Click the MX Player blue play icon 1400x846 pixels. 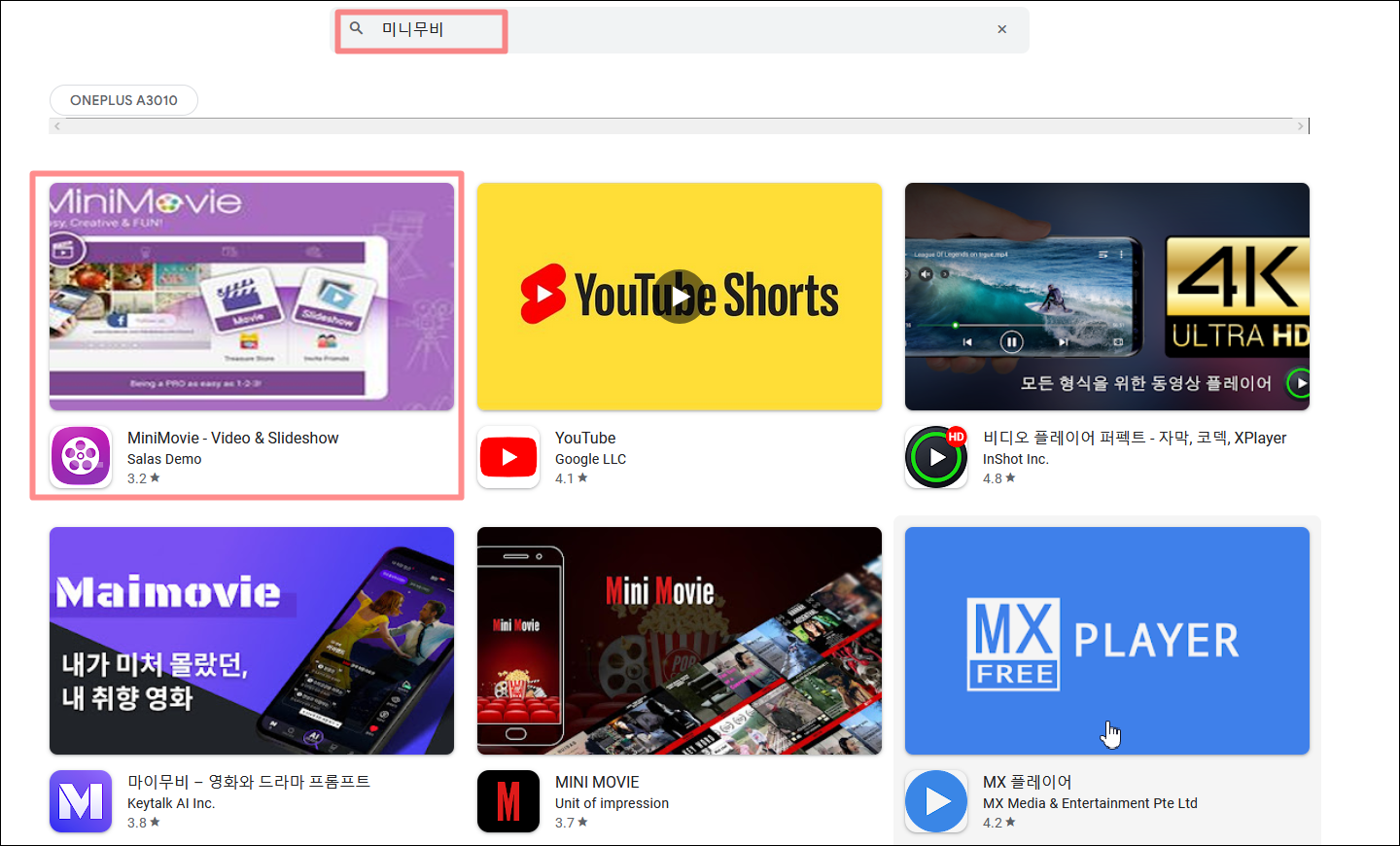(x=936, y=800)
